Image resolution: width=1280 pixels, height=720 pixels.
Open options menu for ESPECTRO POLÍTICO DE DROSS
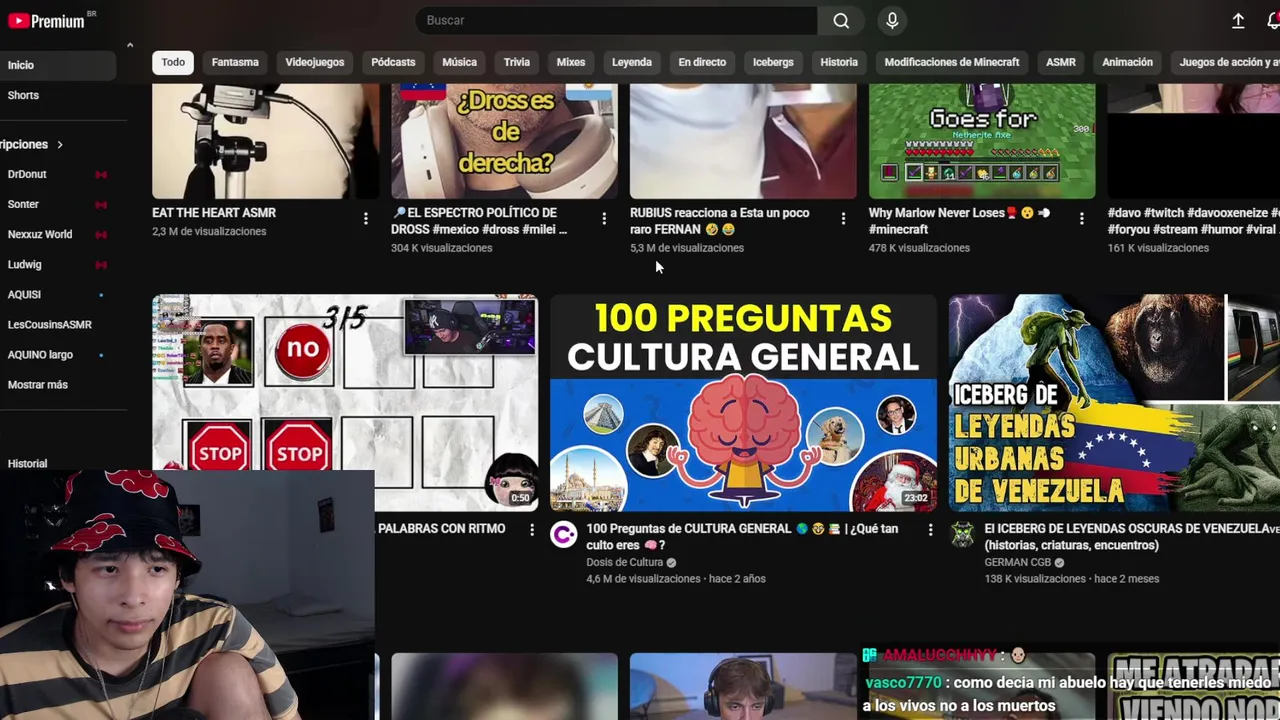[604, 218]
